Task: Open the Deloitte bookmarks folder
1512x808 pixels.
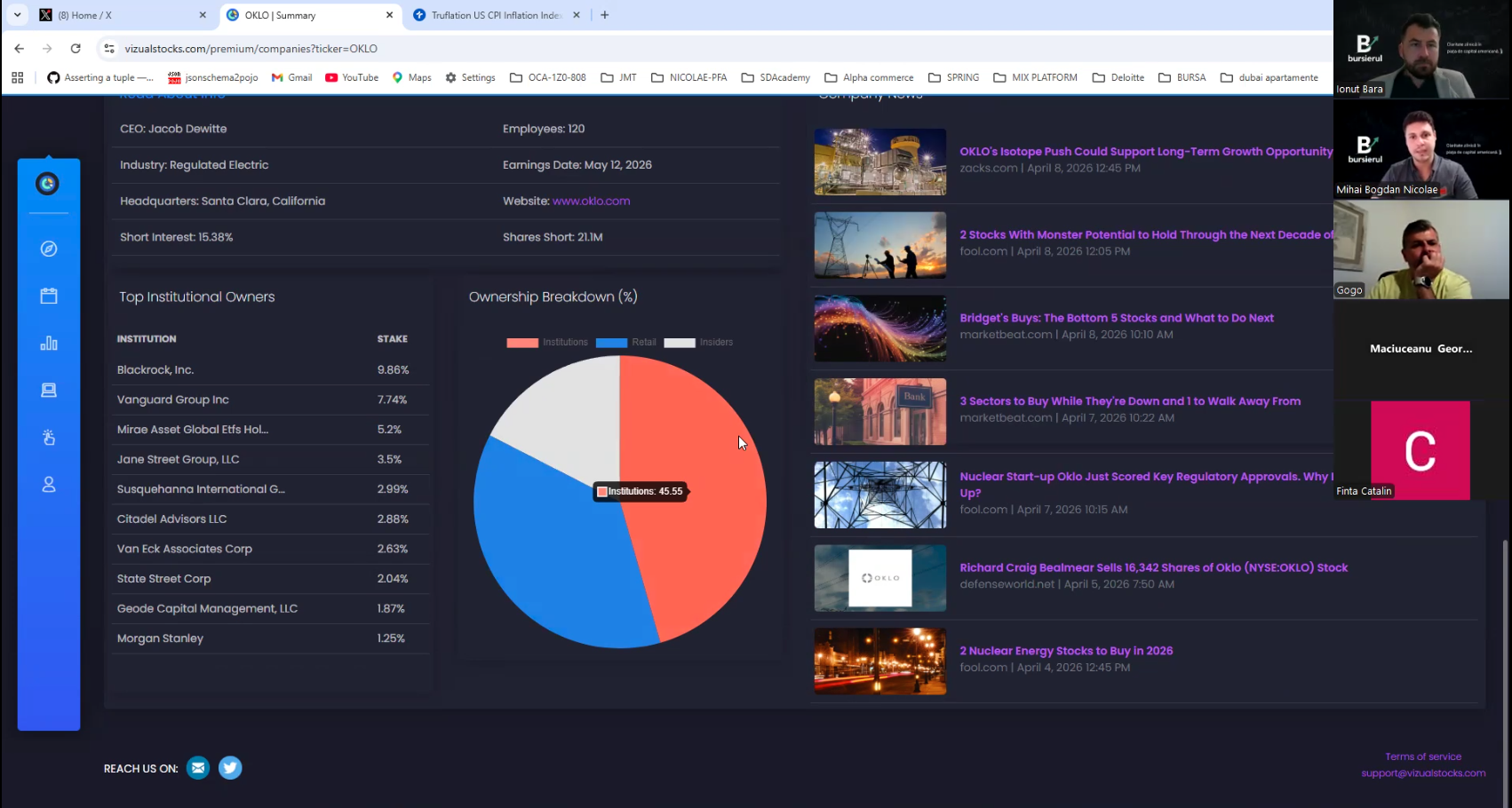Action: [1118, 78]
